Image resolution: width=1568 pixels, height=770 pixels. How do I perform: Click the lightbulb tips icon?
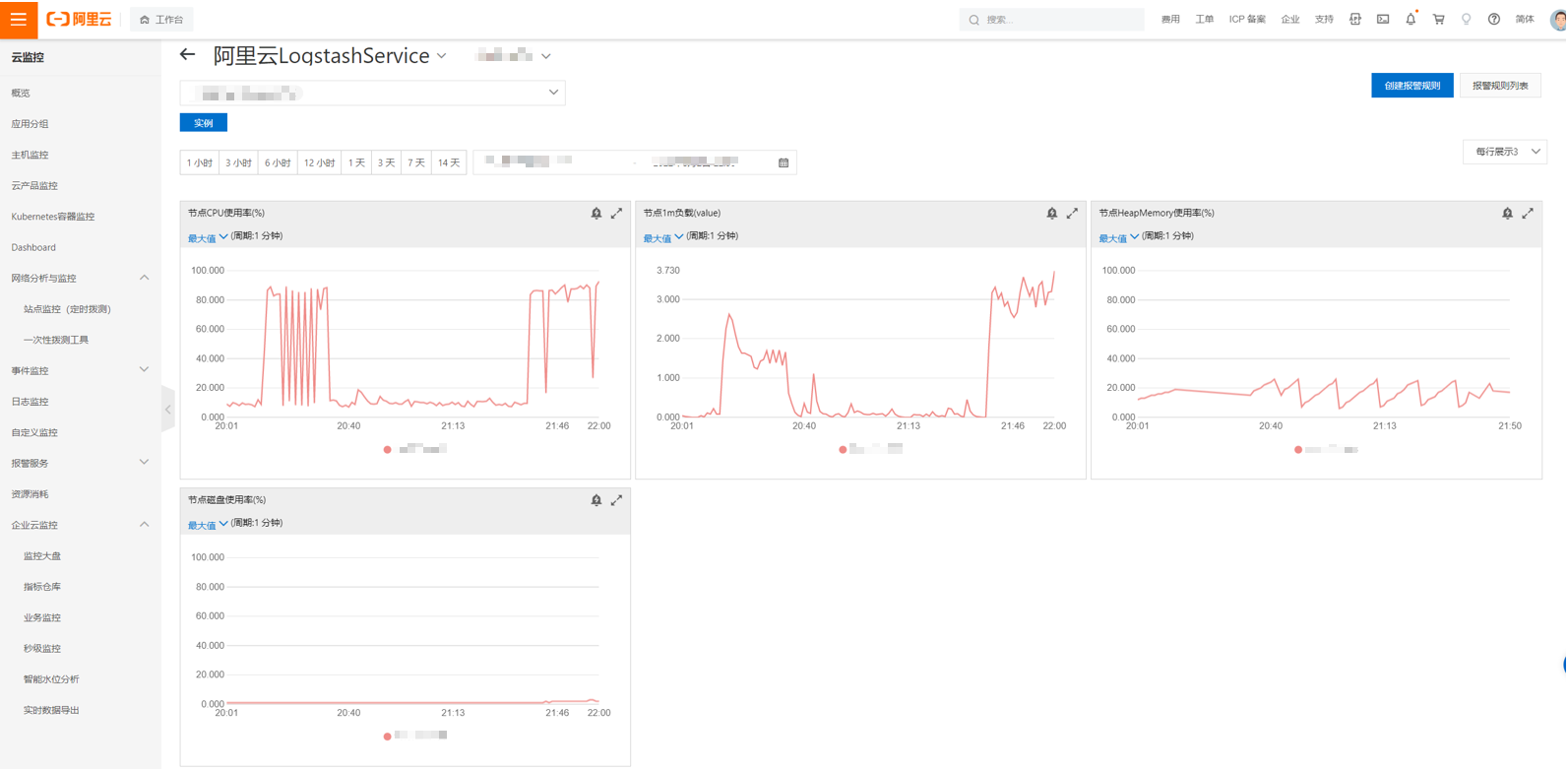1466,19
